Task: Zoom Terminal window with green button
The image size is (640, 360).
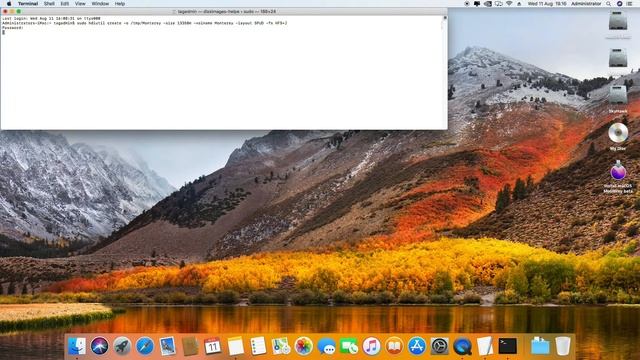Action: pyautogui.click(x=18, y=11)
